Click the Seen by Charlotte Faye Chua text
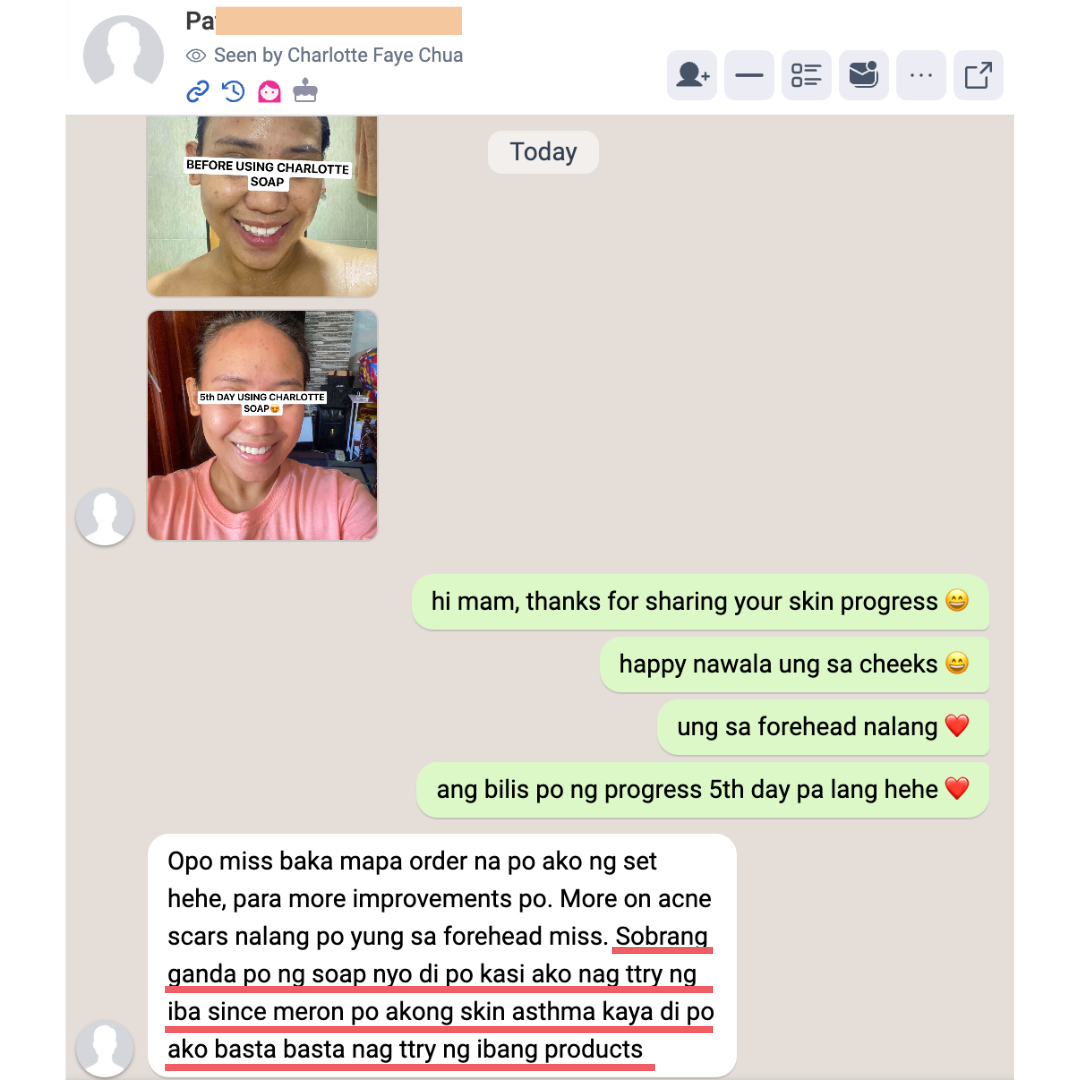This screenshot has width=1080, height=1080. click(338, 55)
